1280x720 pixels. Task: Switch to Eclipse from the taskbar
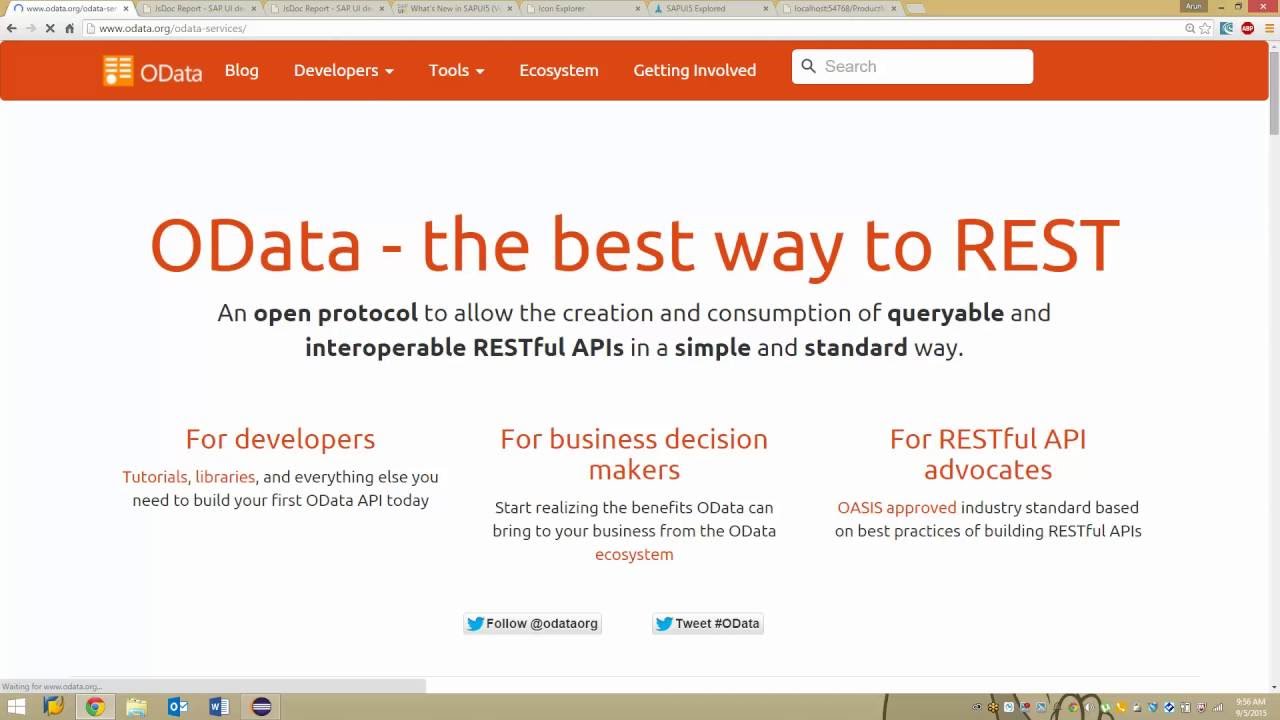click(261, 707)
